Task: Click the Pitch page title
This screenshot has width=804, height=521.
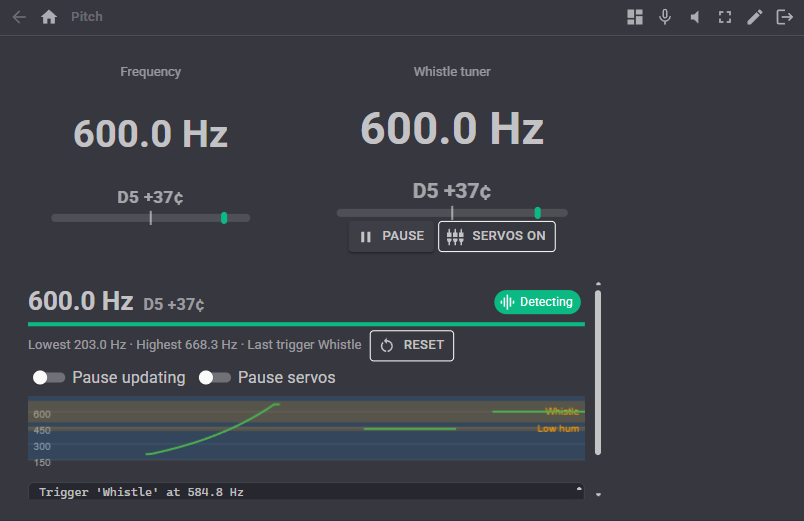Action: pyautogui.click(x=87, y=17)
